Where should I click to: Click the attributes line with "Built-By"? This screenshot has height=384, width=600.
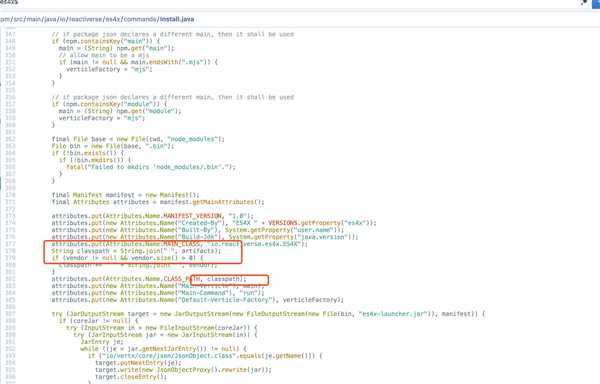198,229
